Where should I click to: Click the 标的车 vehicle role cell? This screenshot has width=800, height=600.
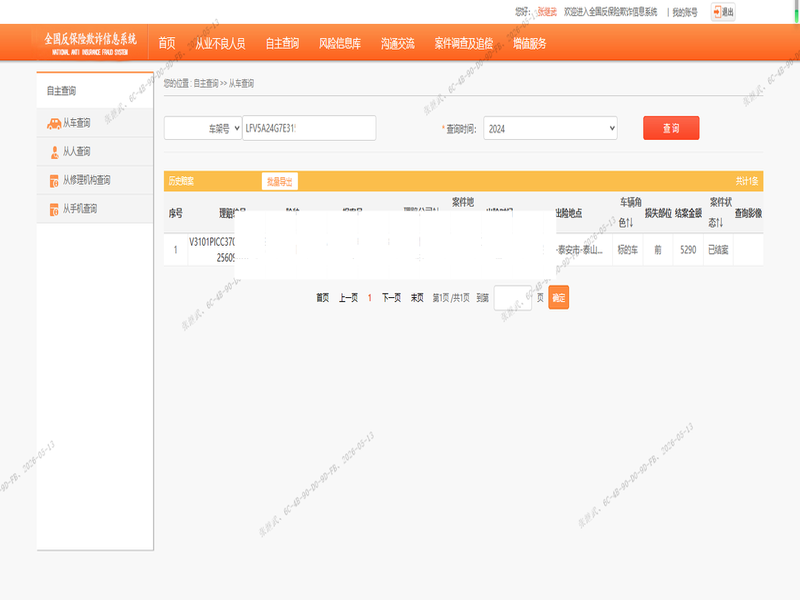tap(628, 249)
